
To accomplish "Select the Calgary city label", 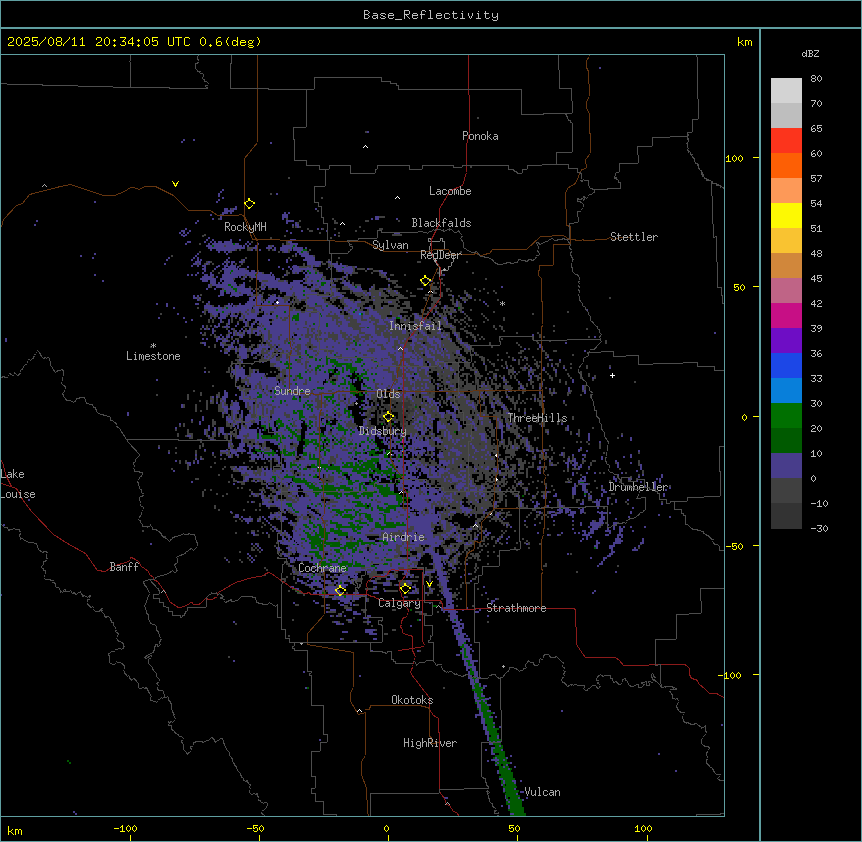I will (399, 603).
